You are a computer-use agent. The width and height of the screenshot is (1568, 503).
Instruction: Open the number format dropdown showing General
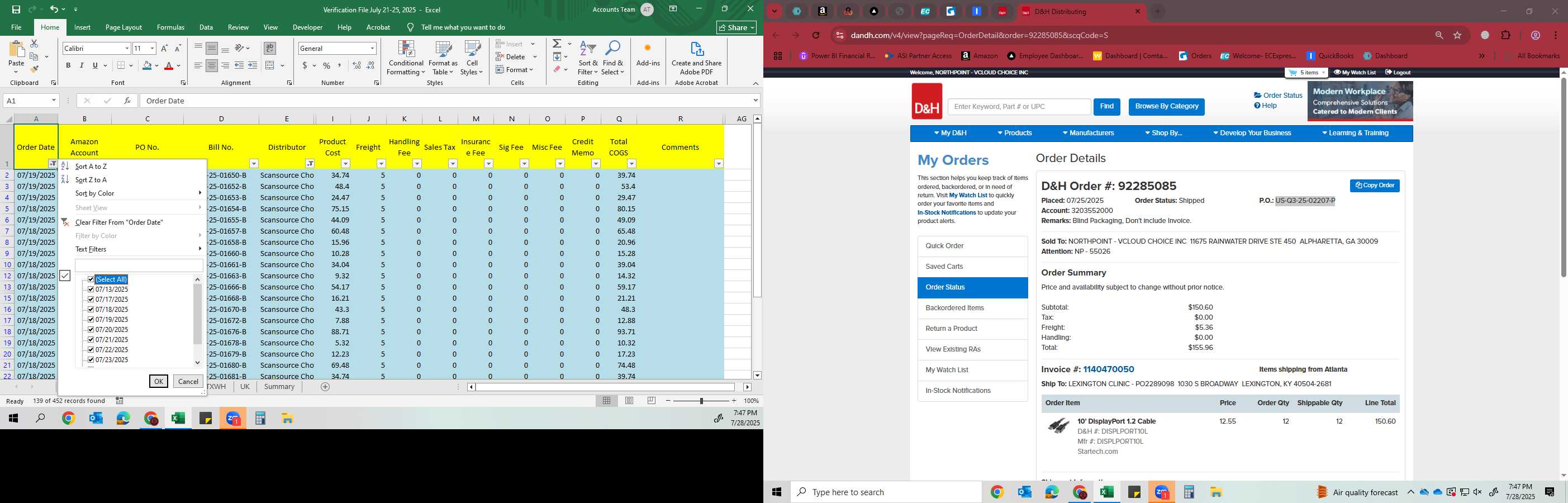[372, 48]
